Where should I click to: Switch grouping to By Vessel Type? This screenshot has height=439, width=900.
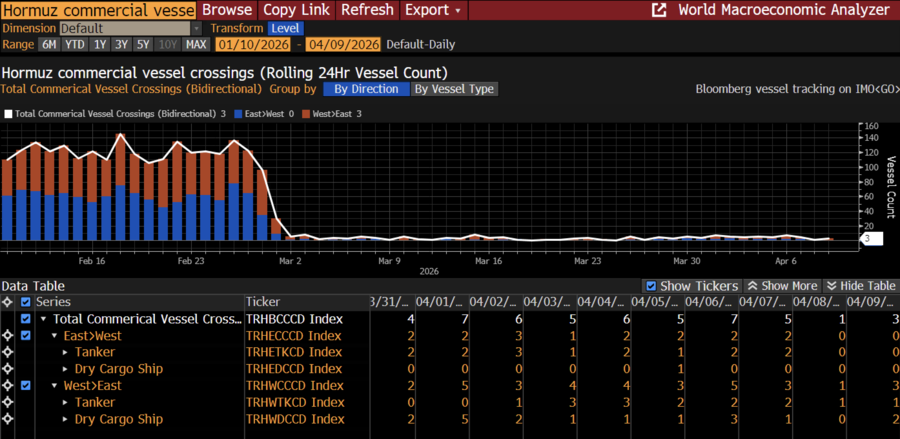pyautogui.click(x=453, y=89)
